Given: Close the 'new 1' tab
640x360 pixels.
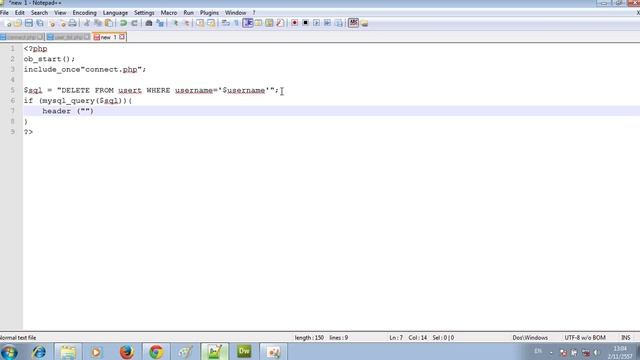Looking at the screenshot, I should pos(122,37).
